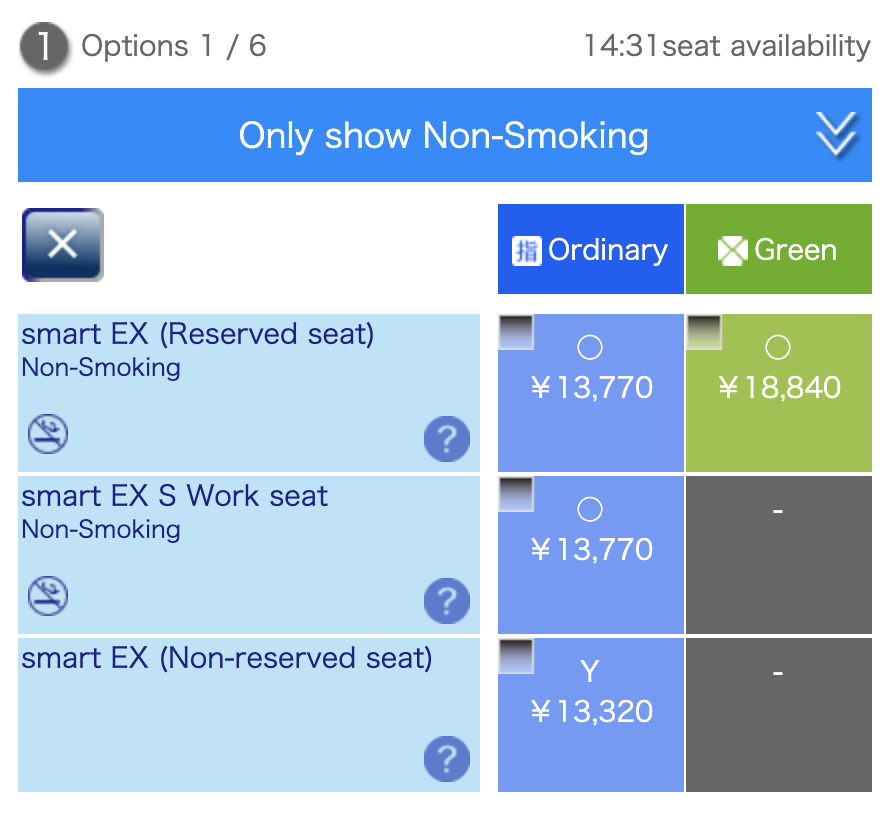Image resolution: width=882 pixels, height=820 pixels.
Task: Click no-smoking icon in S Work seat row
Action: [x=48, y=596]
